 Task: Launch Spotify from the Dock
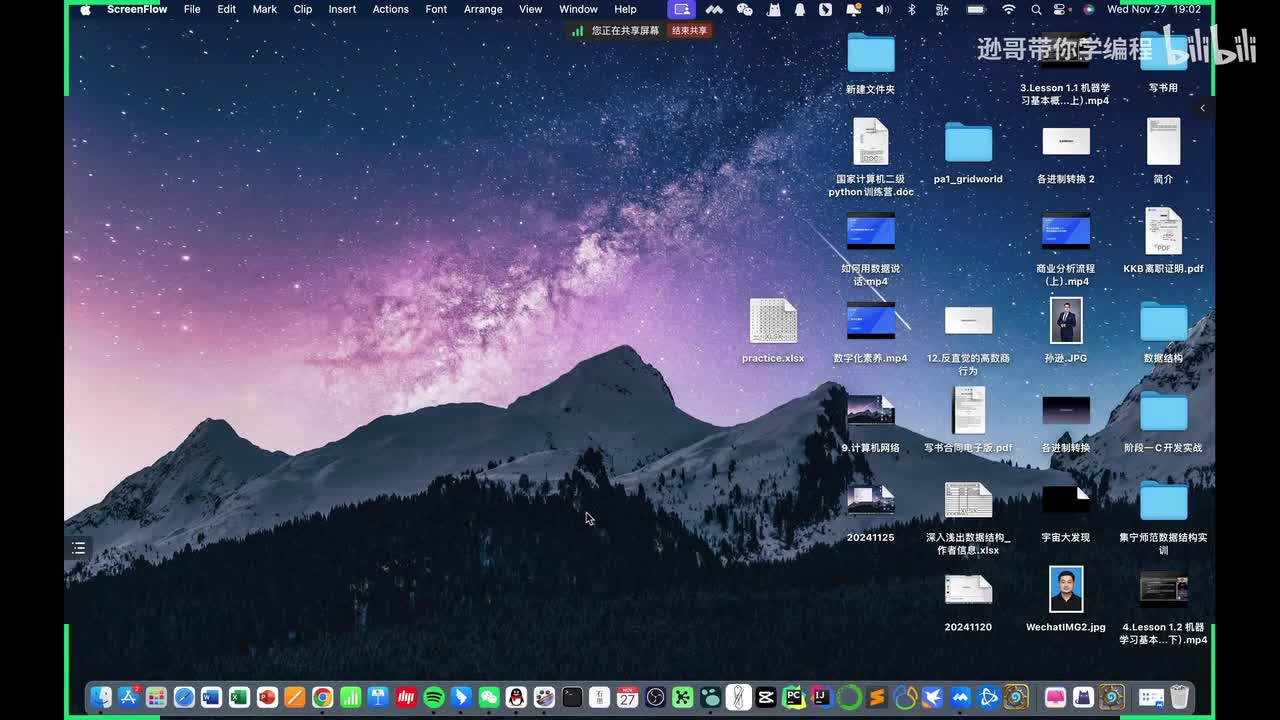(434, 697)
